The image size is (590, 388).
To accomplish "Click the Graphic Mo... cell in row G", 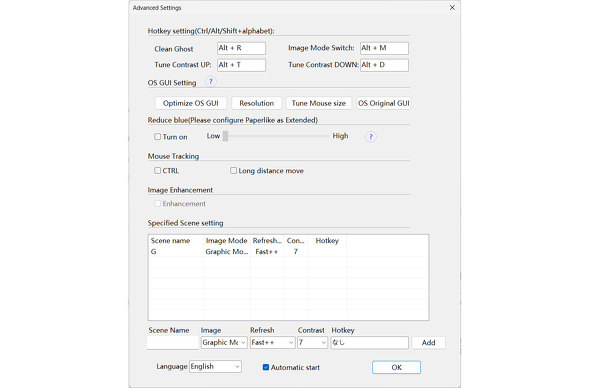I will click(x=227, y=252).
